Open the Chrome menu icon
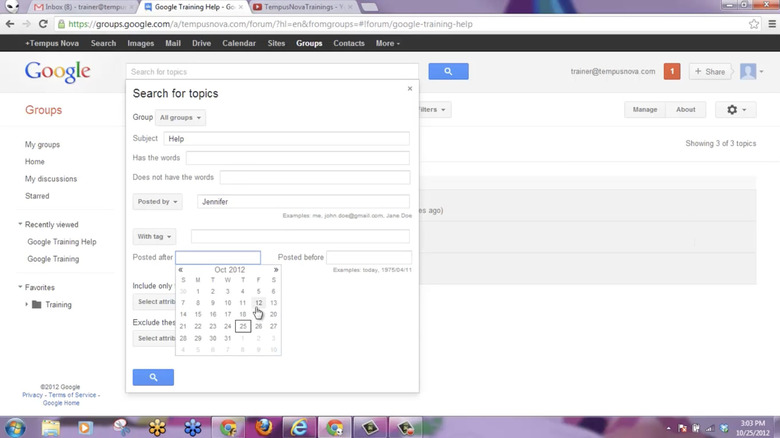 [772, 24]
